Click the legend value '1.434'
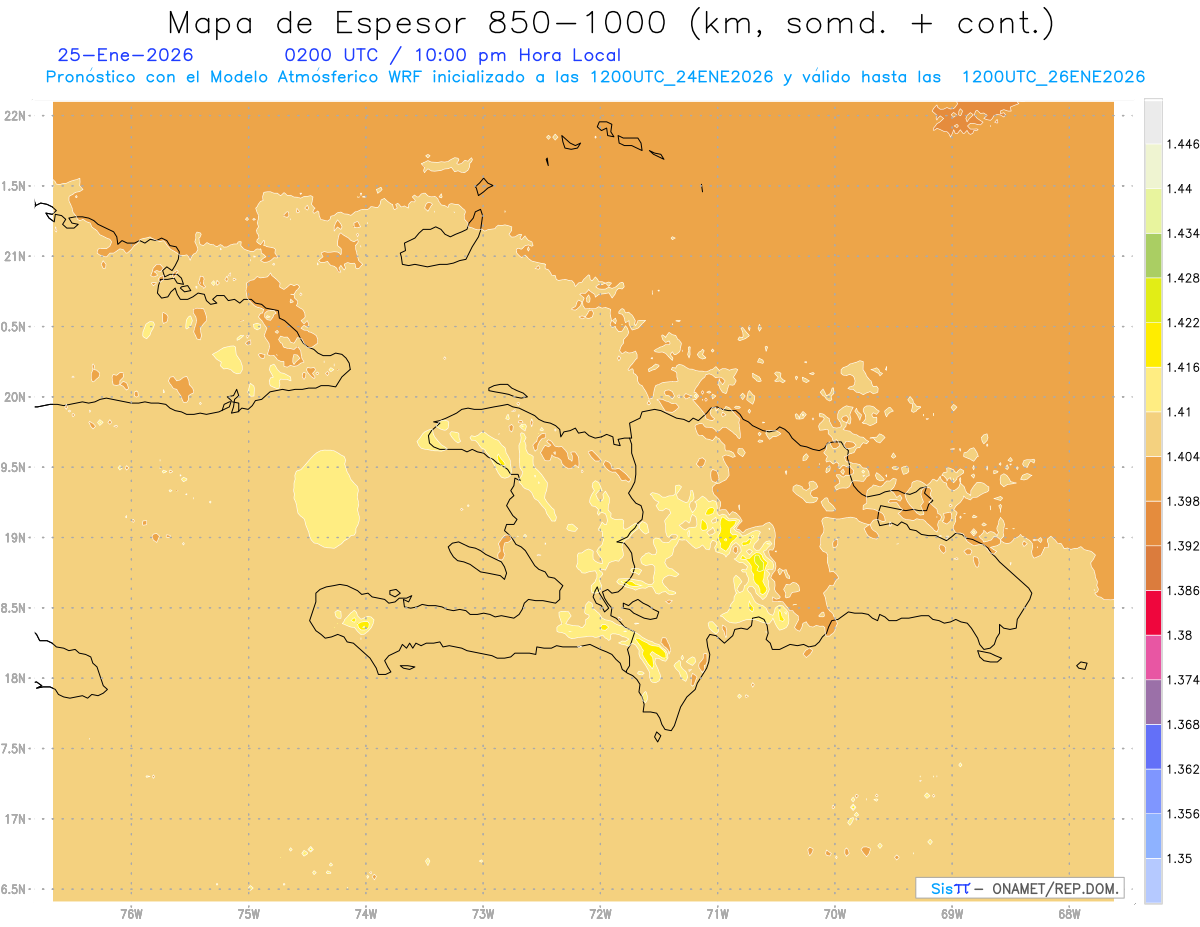This screenshot has height=927, width=1200. coord(1183,233)
